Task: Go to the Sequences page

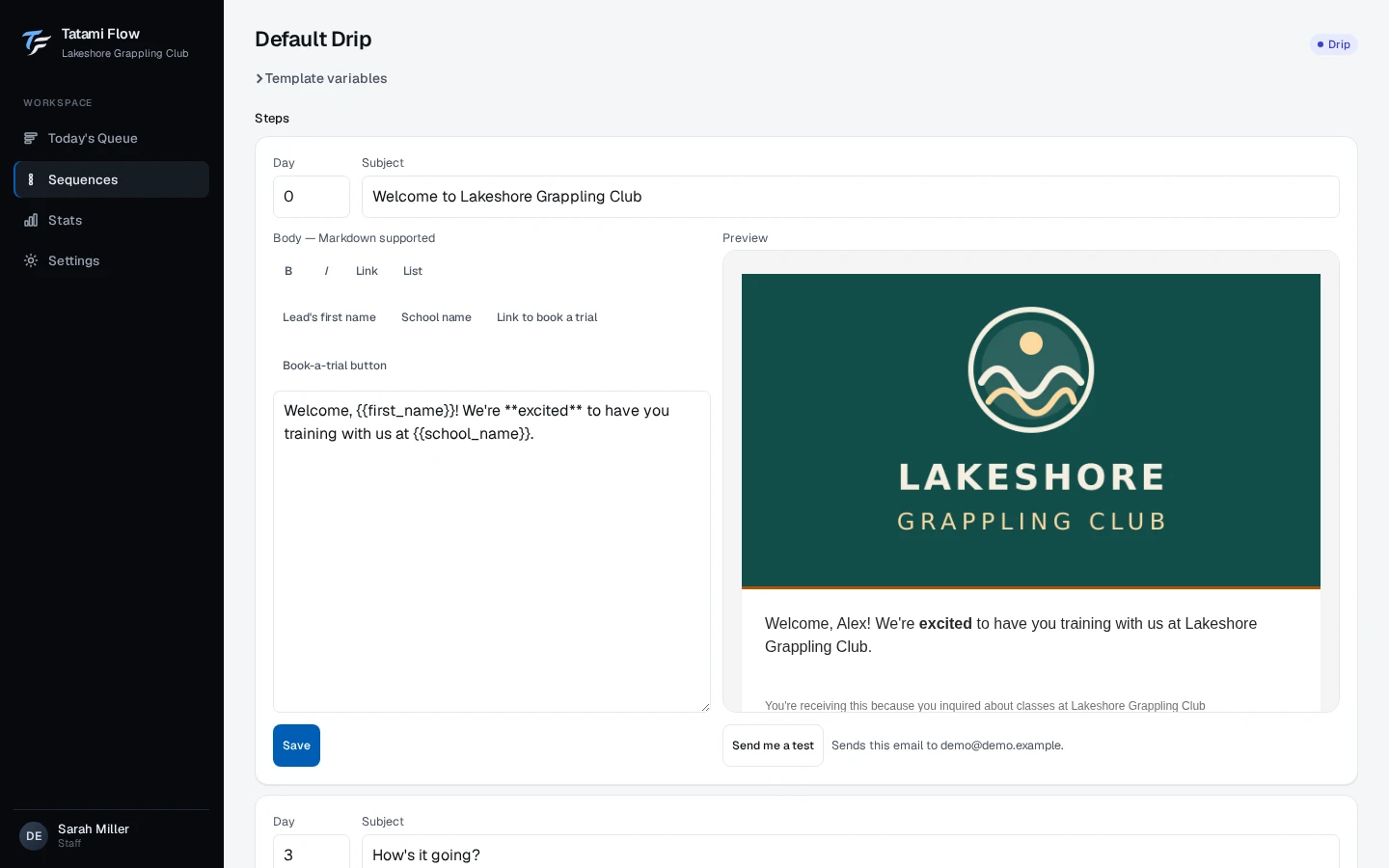Action: click(111, 179)
